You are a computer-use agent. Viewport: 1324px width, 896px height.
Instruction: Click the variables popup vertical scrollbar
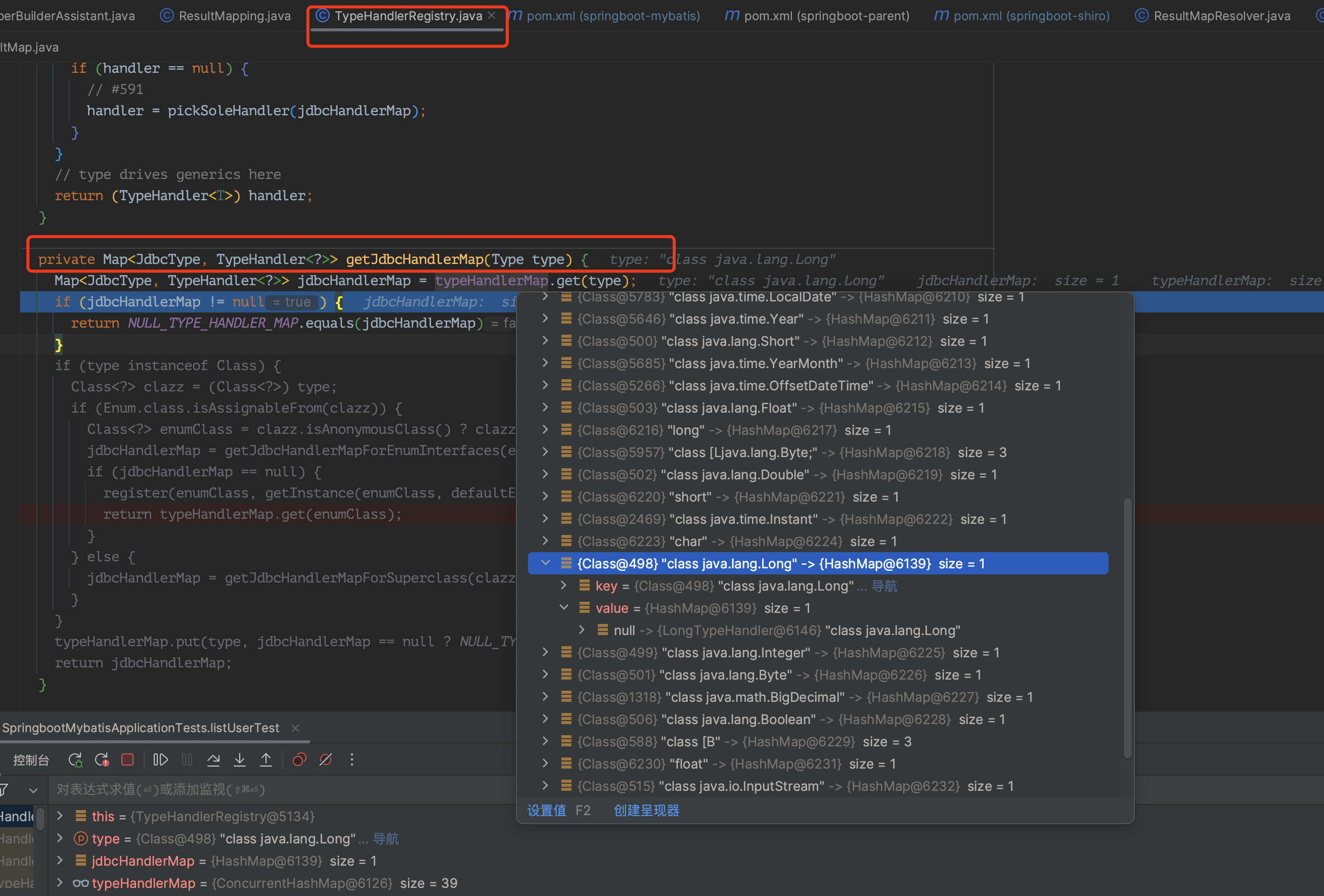(x=1127, y=626)
